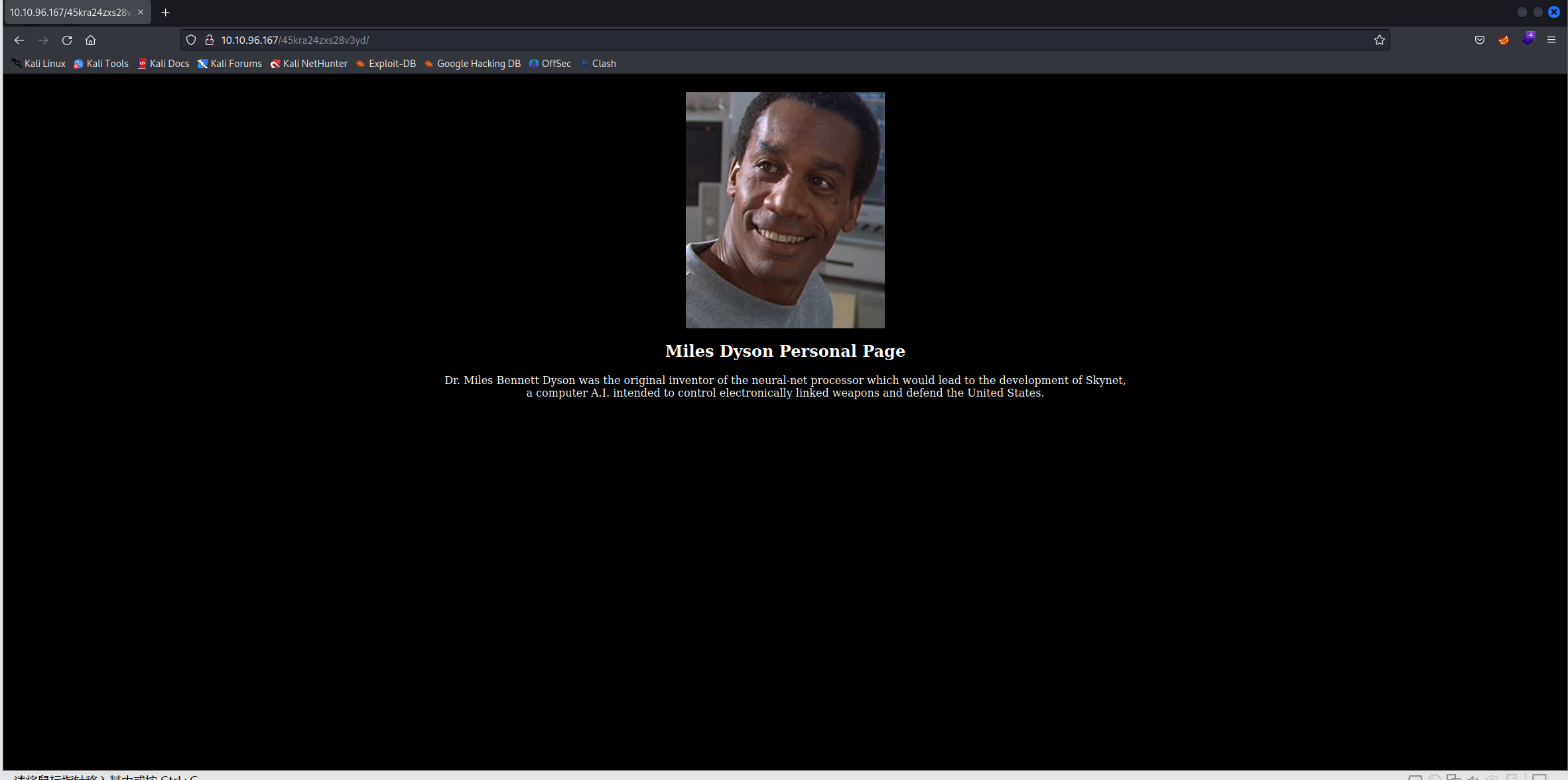Screen dimensions: 1568x780
Task: Open a new browser tab
Action: [x=166, y=13]
